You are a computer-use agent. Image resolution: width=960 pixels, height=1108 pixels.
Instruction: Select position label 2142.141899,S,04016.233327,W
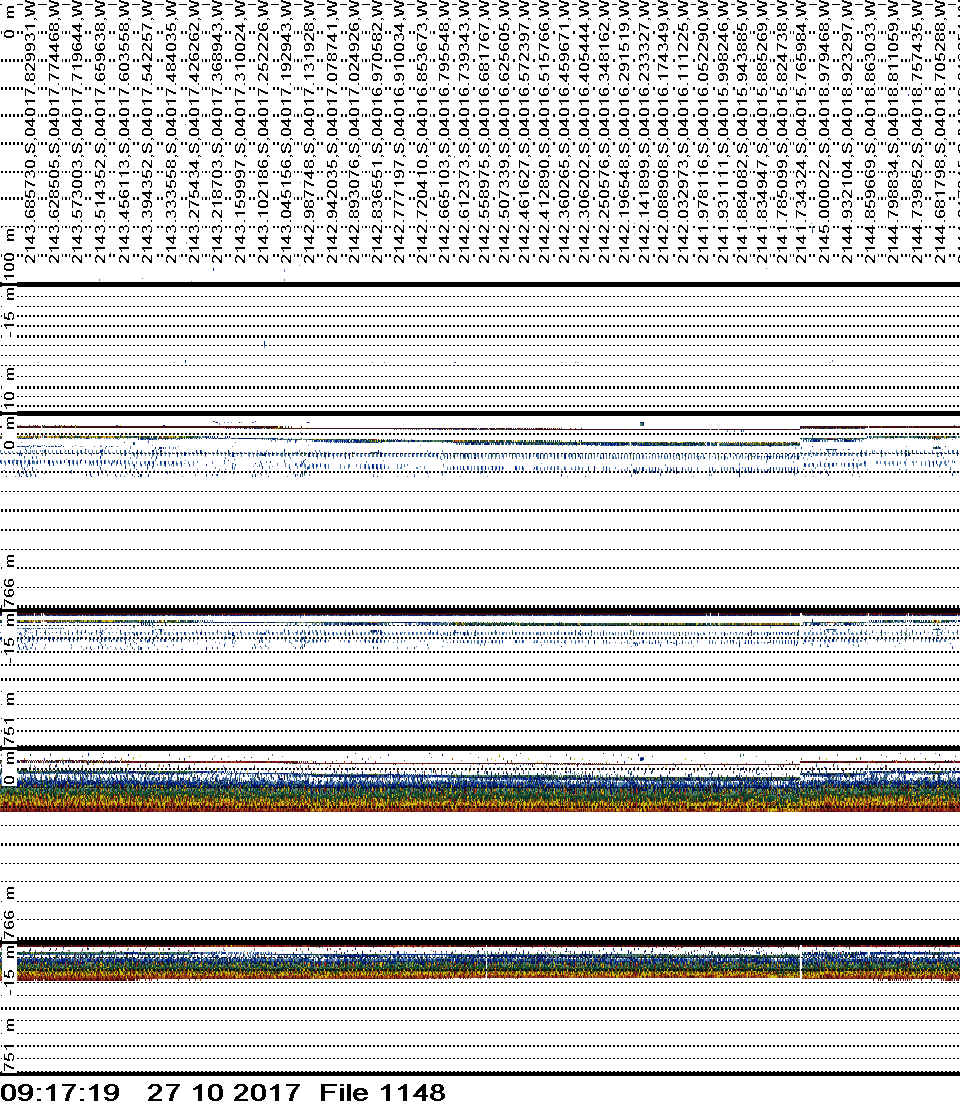click(x=644, y=131)
